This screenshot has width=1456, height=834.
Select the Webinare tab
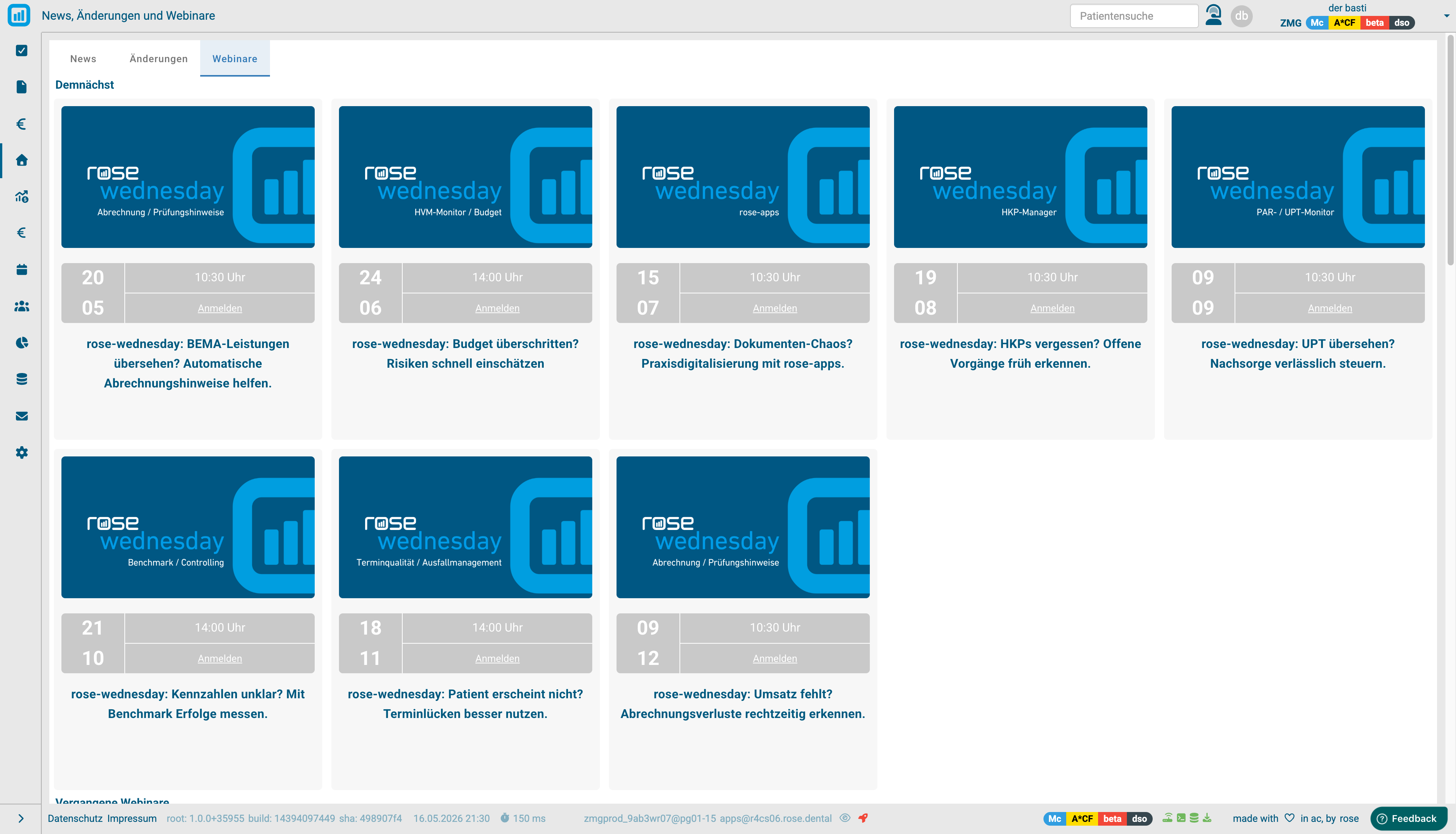[235, 58]
